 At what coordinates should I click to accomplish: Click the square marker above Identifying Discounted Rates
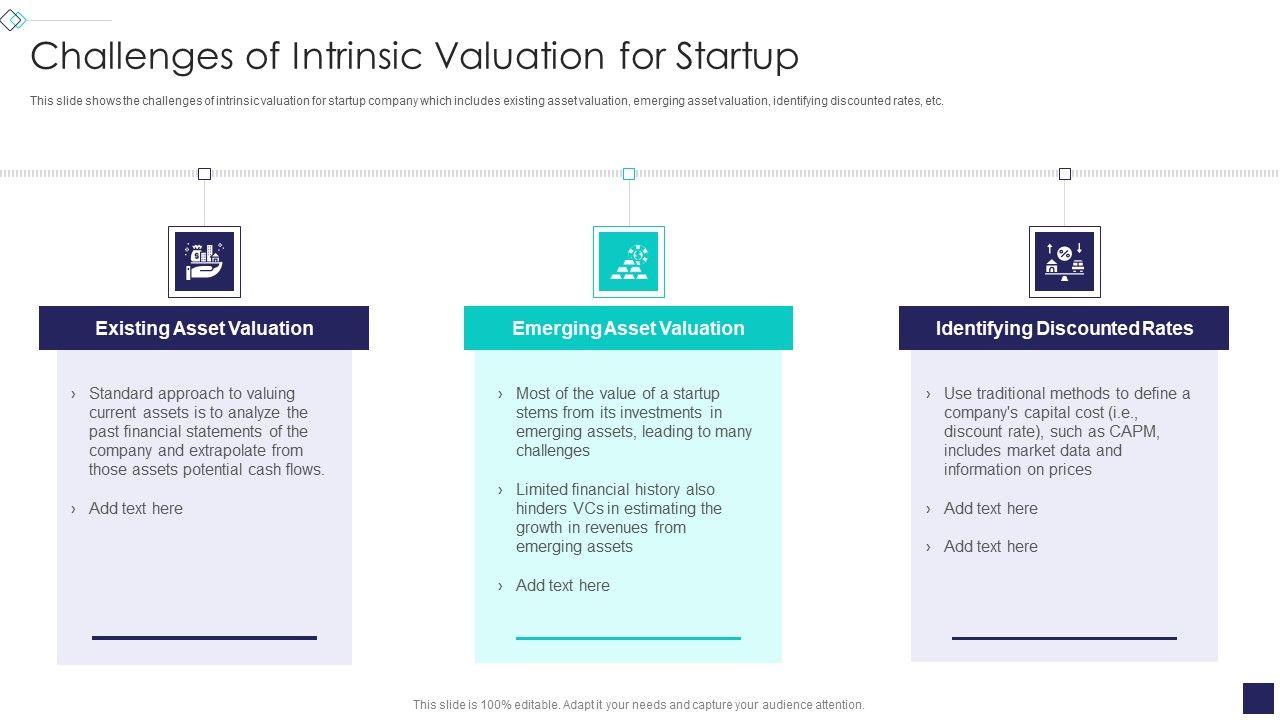(x=1065, y=174)
